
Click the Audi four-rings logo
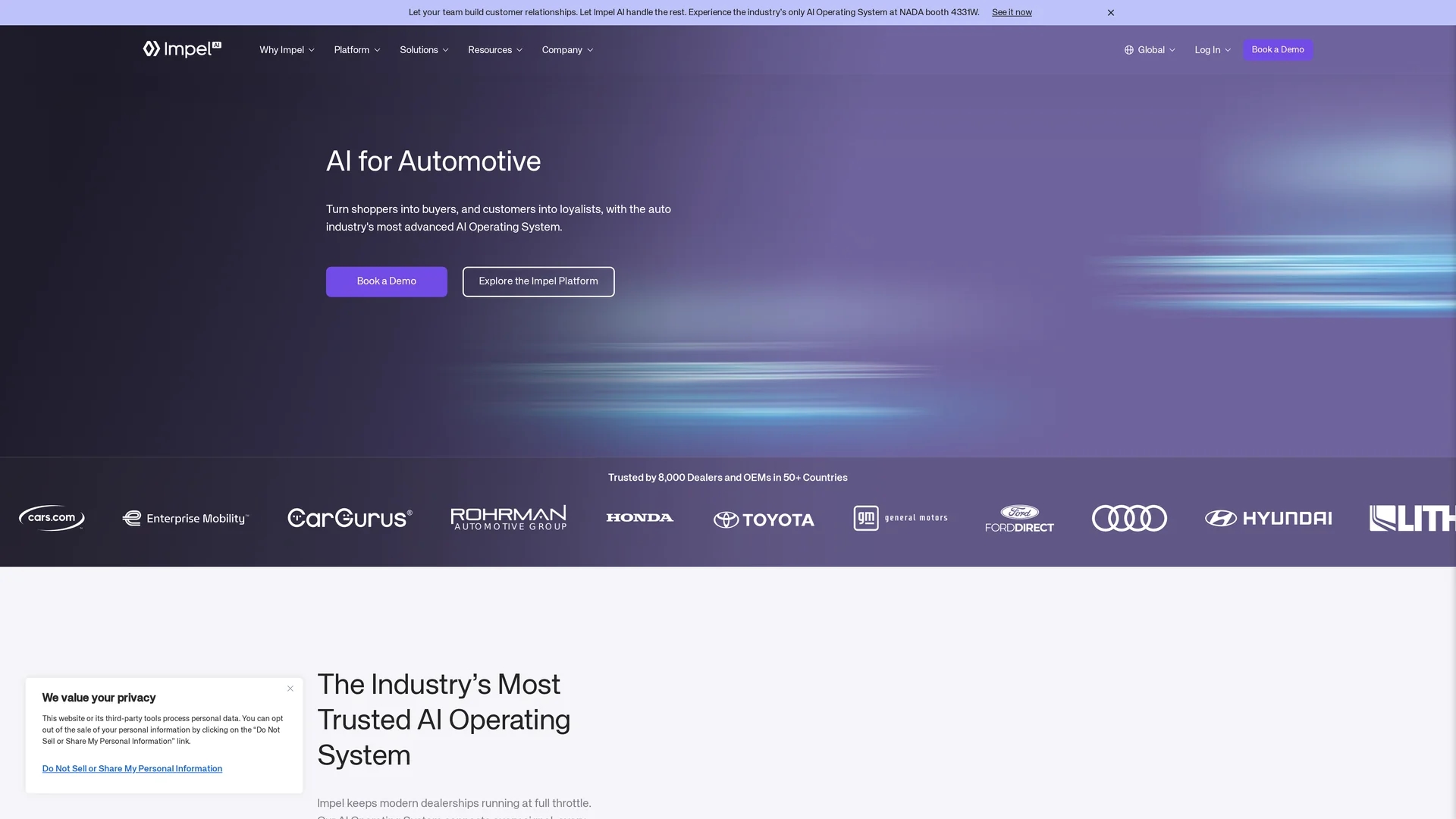pos(1129,518)
